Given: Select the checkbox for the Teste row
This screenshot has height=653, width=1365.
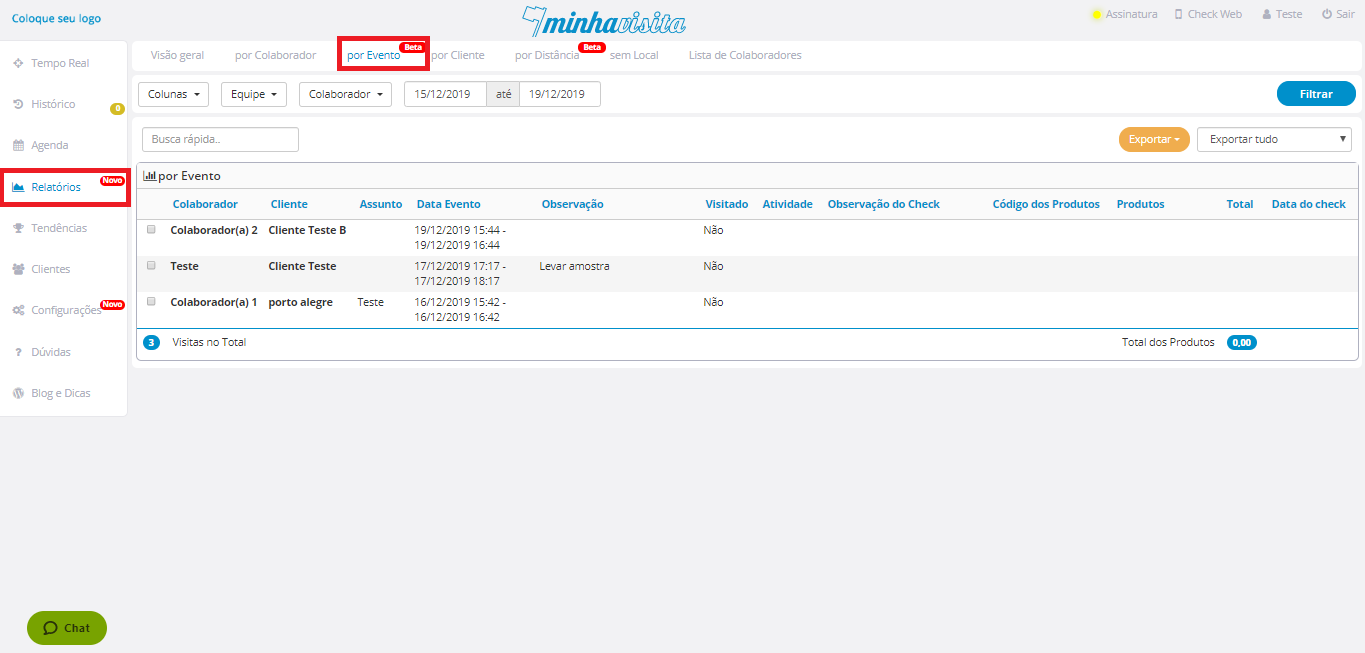Looking at the screenshot, I should (x=152, y=265).
